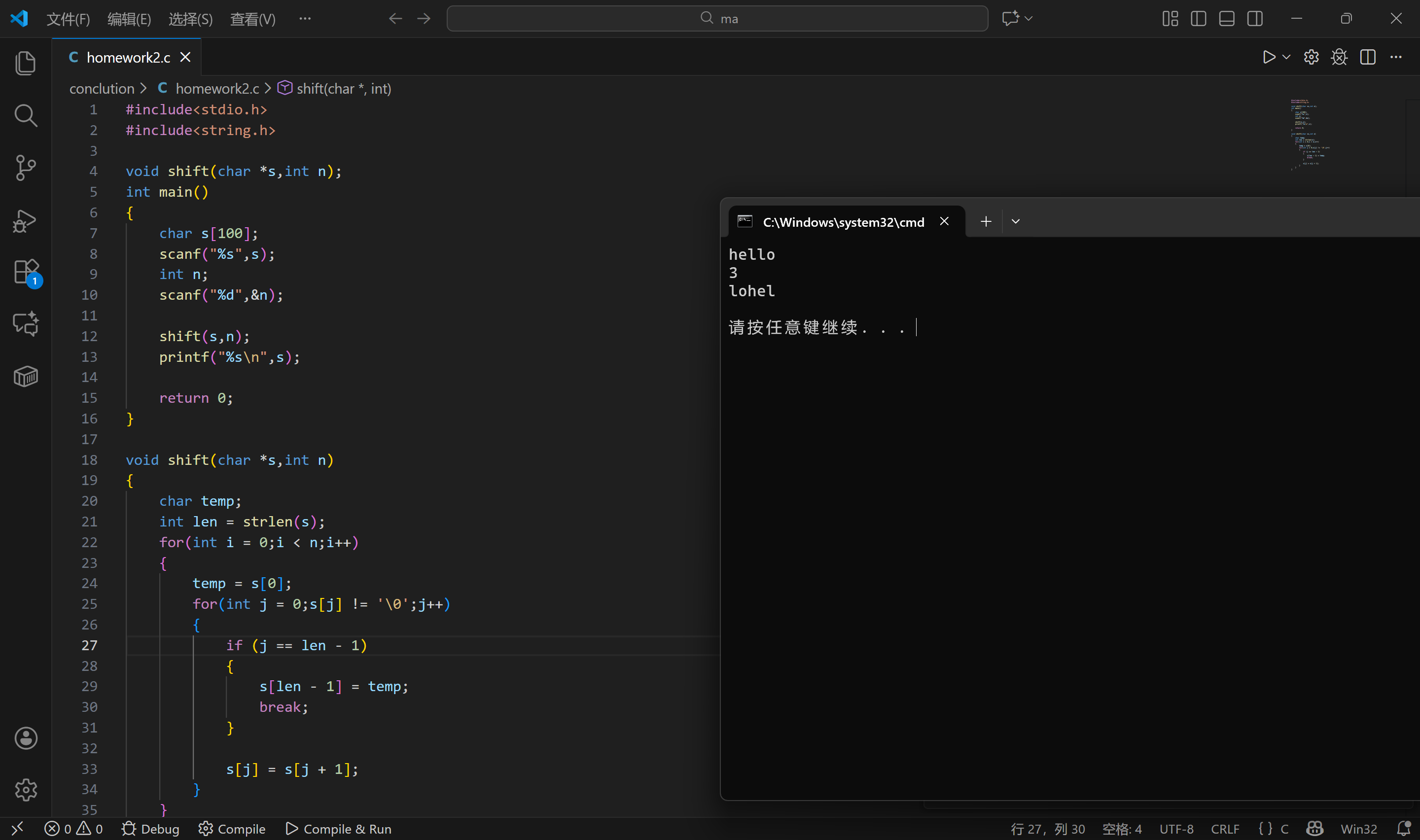Image resolution: width=1420 pixels, height=840 pixels.
Task: Open the Manage gear in the activity bar
Action: point(26,790)
